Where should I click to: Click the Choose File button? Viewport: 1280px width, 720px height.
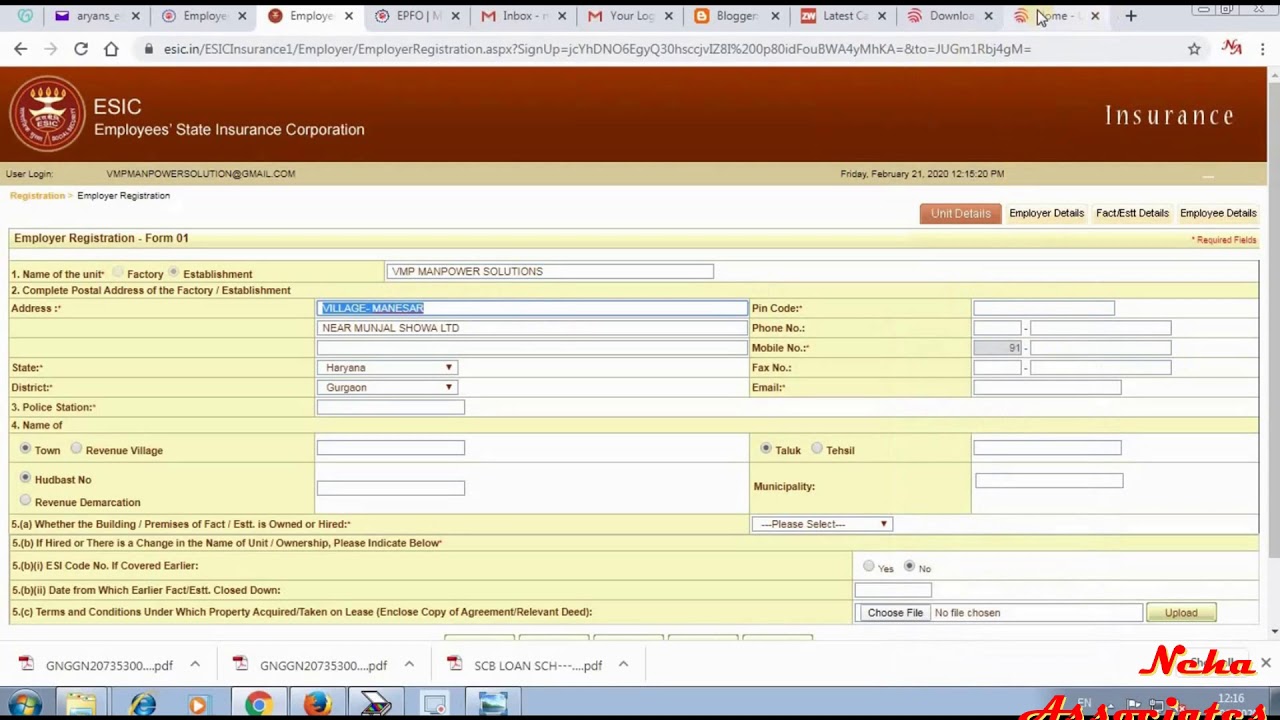tap(895, 613)
